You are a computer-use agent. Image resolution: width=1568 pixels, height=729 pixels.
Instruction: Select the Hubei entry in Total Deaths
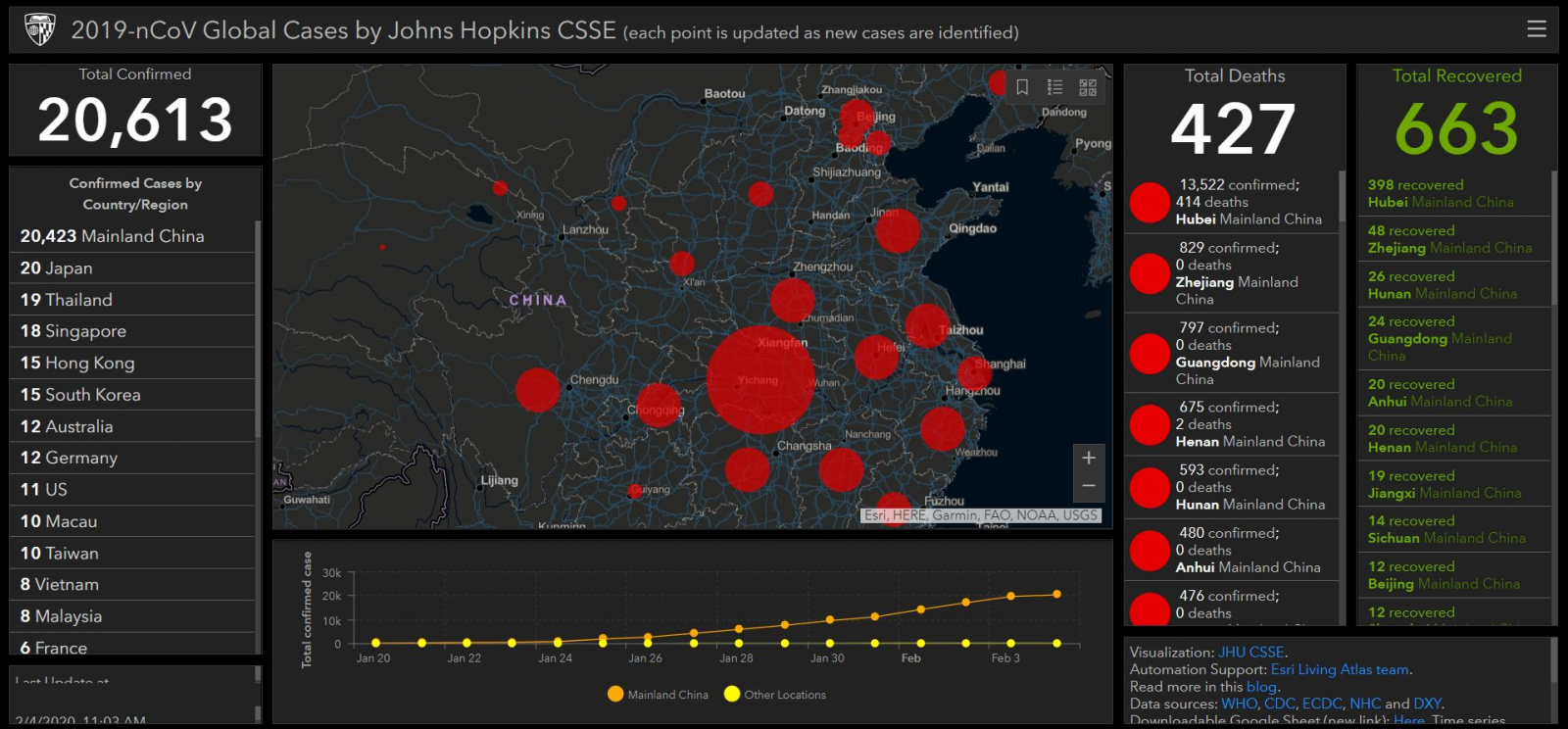[x=1231, y=202]
